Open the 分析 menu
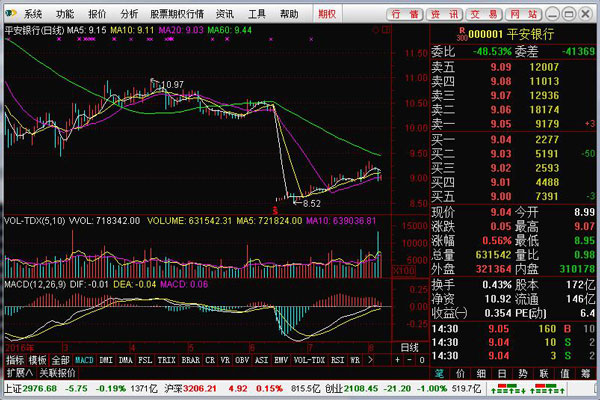Screen dimensions: 600x400 pos(129,14)
